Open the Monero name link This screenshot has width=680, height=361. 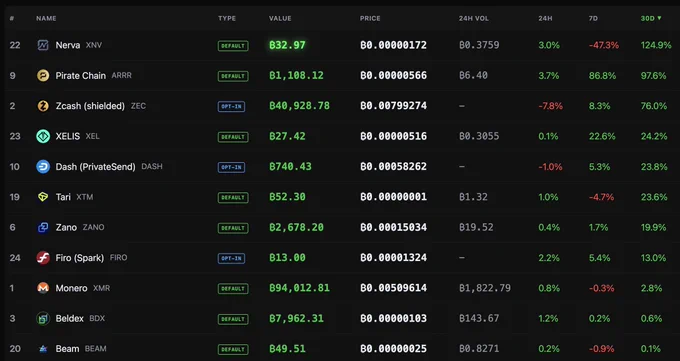coord(72,288)
